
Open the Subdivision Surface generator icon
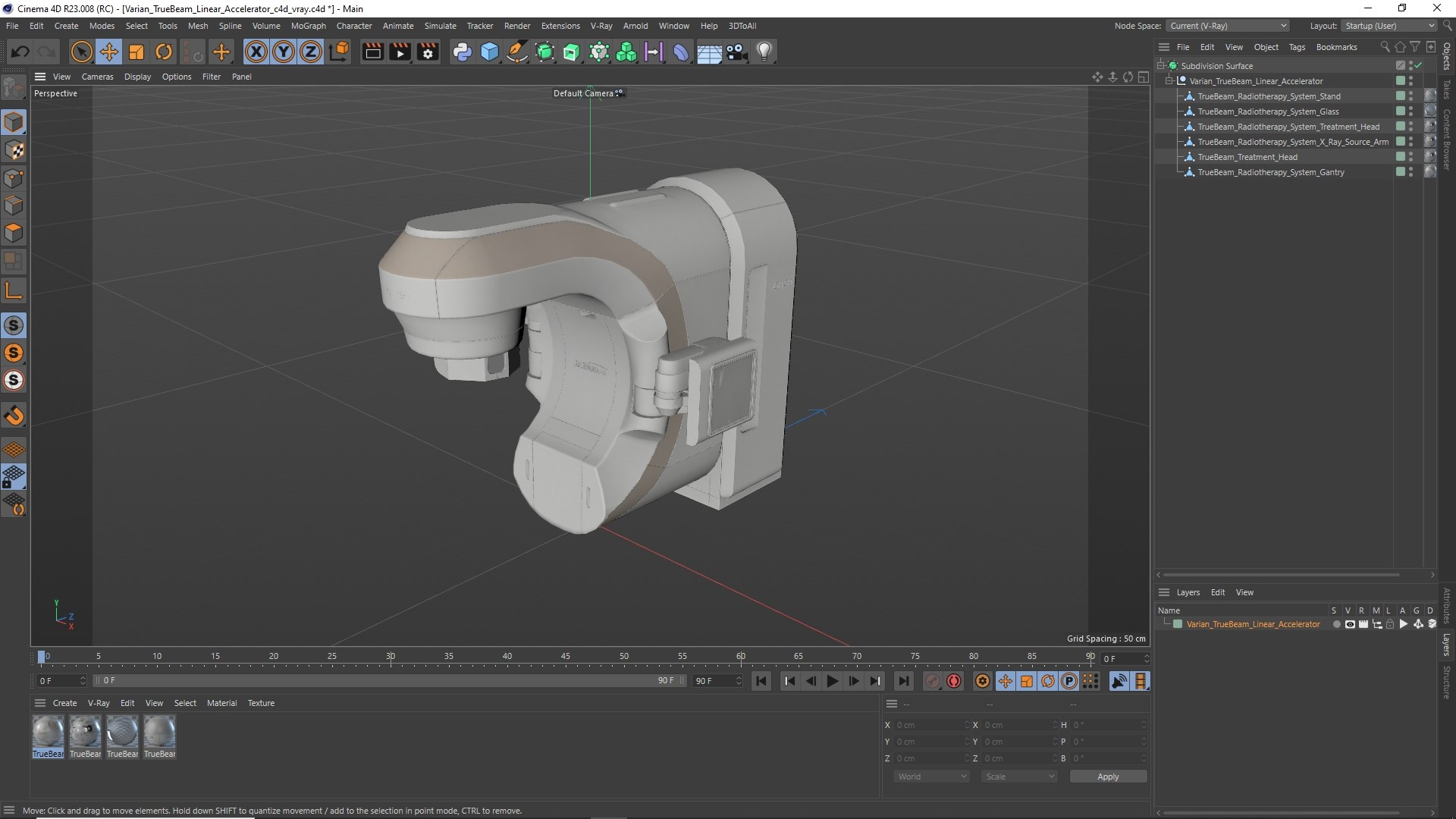coord(544,52)
